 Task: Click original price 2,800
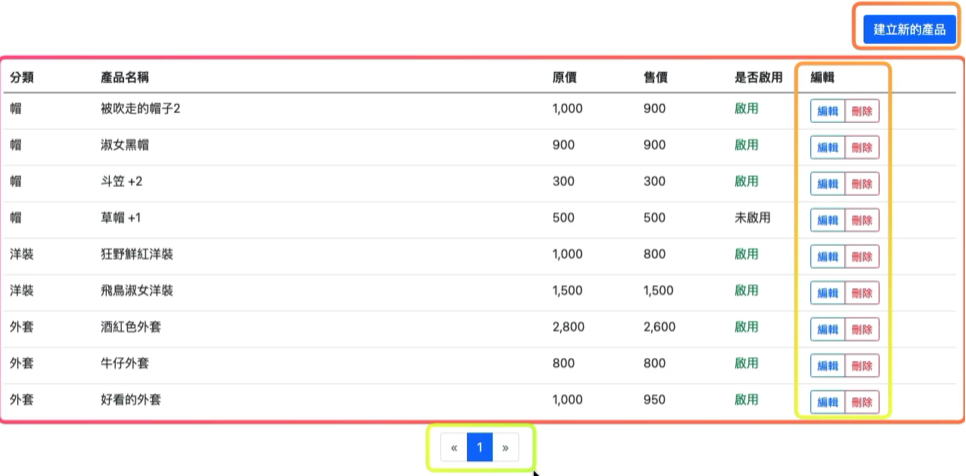coord(568,327)
